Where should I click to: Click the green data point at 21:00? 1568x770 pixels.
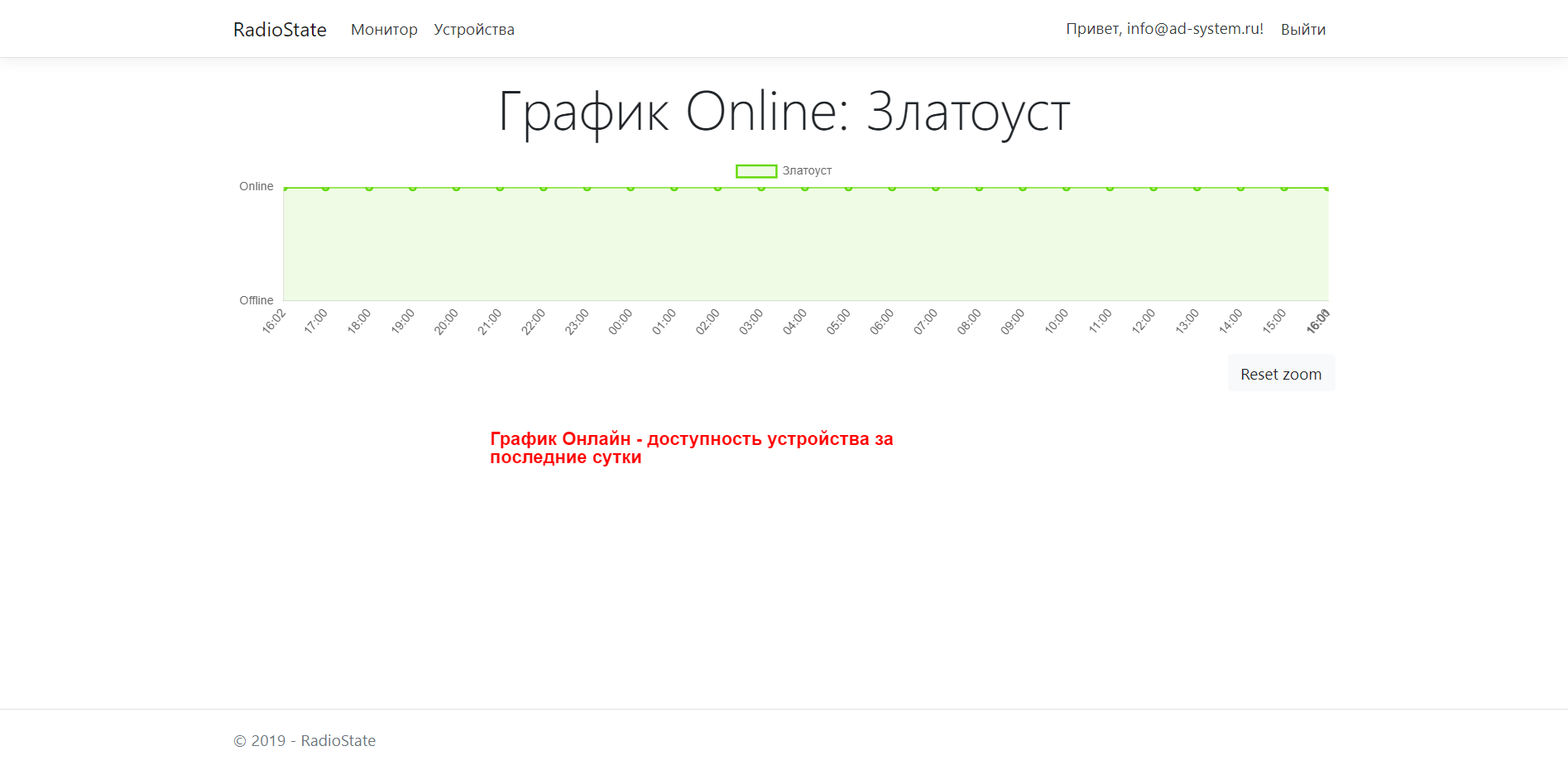tap(500, 188)
